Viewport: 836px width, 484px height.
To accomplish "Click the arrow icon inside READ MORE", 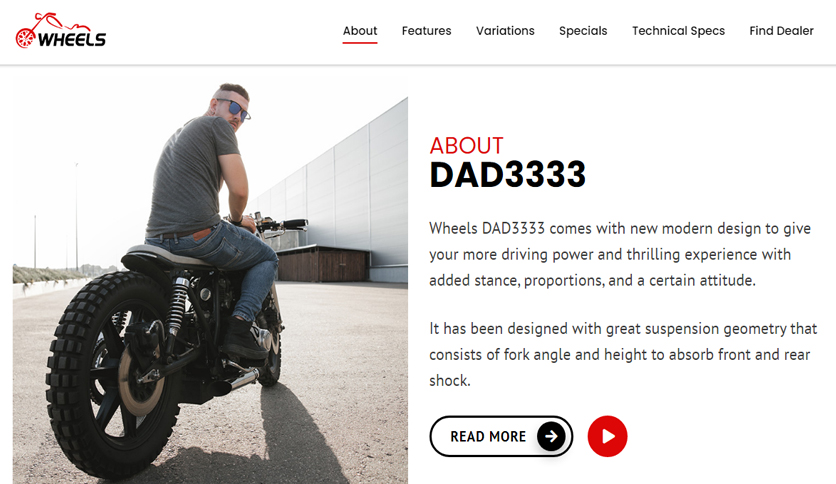I will (x=551, y=437).
